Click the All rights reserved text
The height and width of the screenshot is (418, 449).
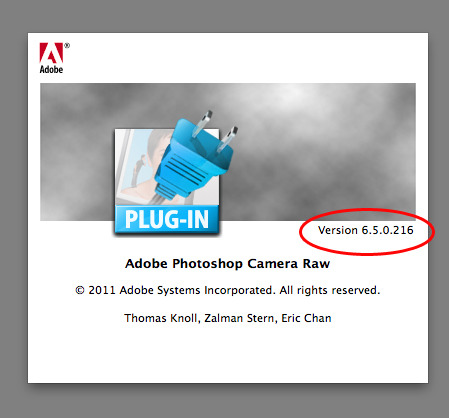point(330,290)
